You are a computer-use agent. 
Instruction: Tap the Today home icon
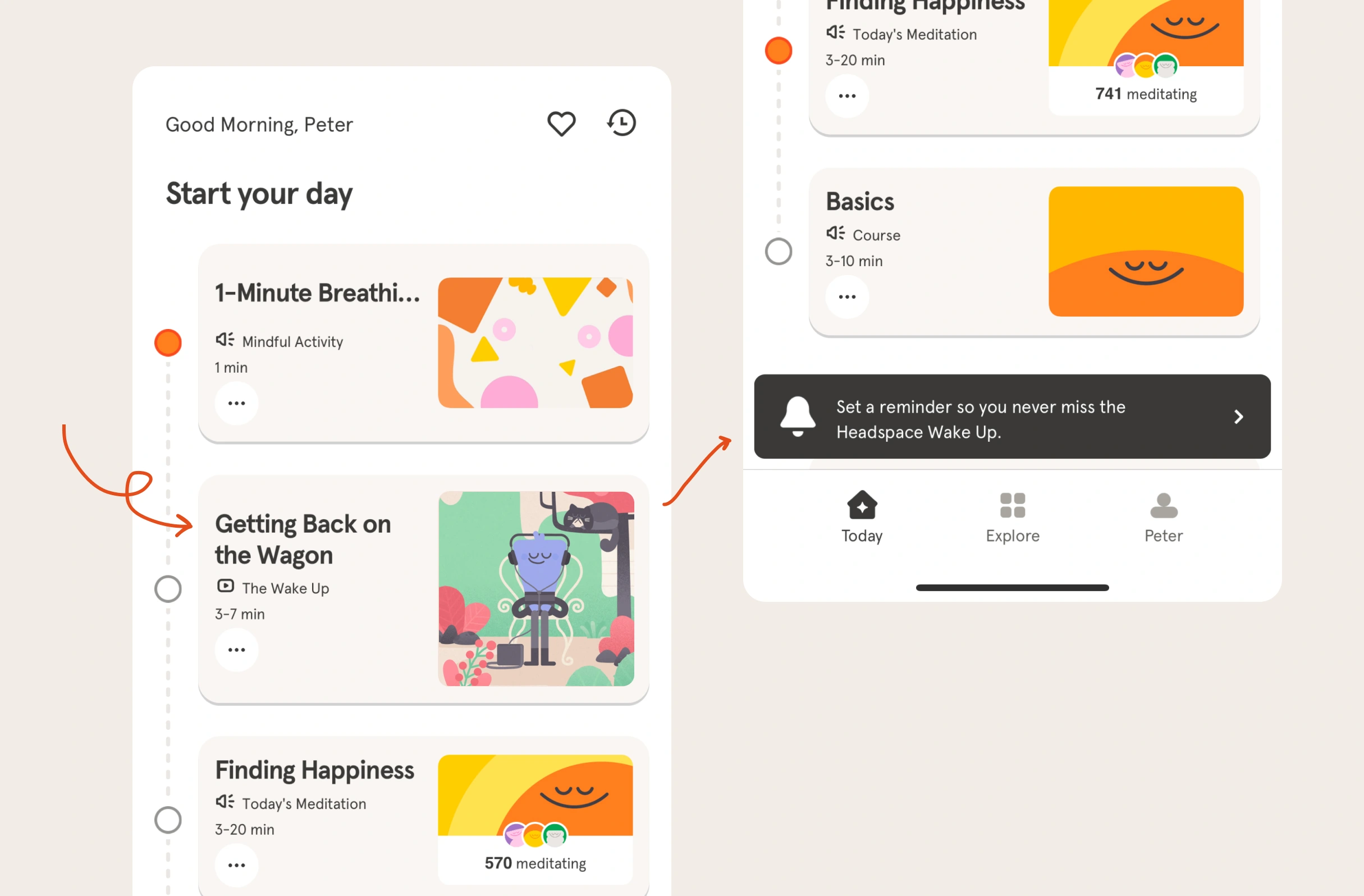(x=862, y=505)
